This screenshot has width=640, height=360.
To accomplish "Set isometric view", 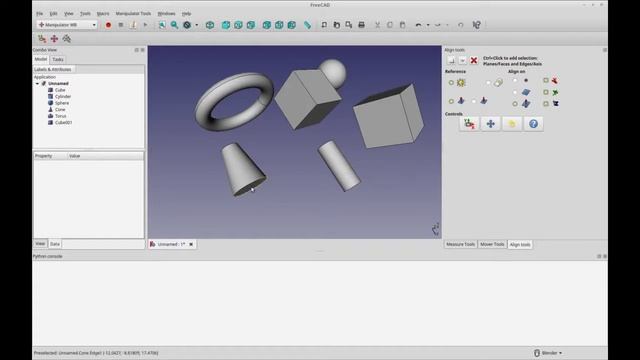I will [x=210, y=25].
